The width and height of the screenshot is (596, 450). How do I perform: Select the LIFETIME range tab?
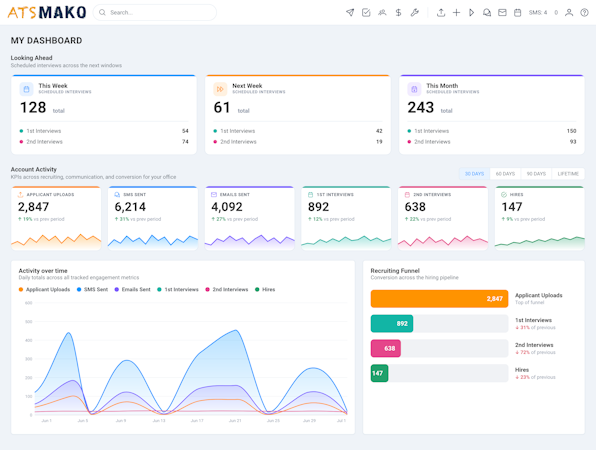point(568,174)
